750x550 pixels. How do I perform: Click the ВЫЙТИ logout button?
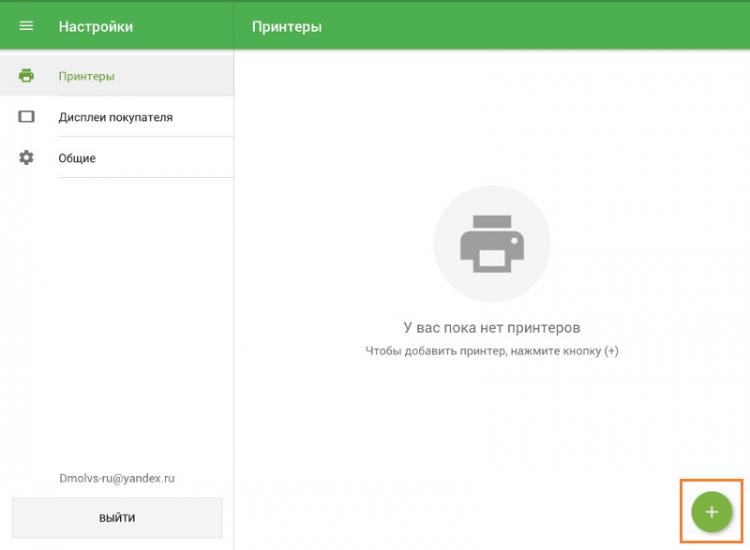[x=117, y=517]
